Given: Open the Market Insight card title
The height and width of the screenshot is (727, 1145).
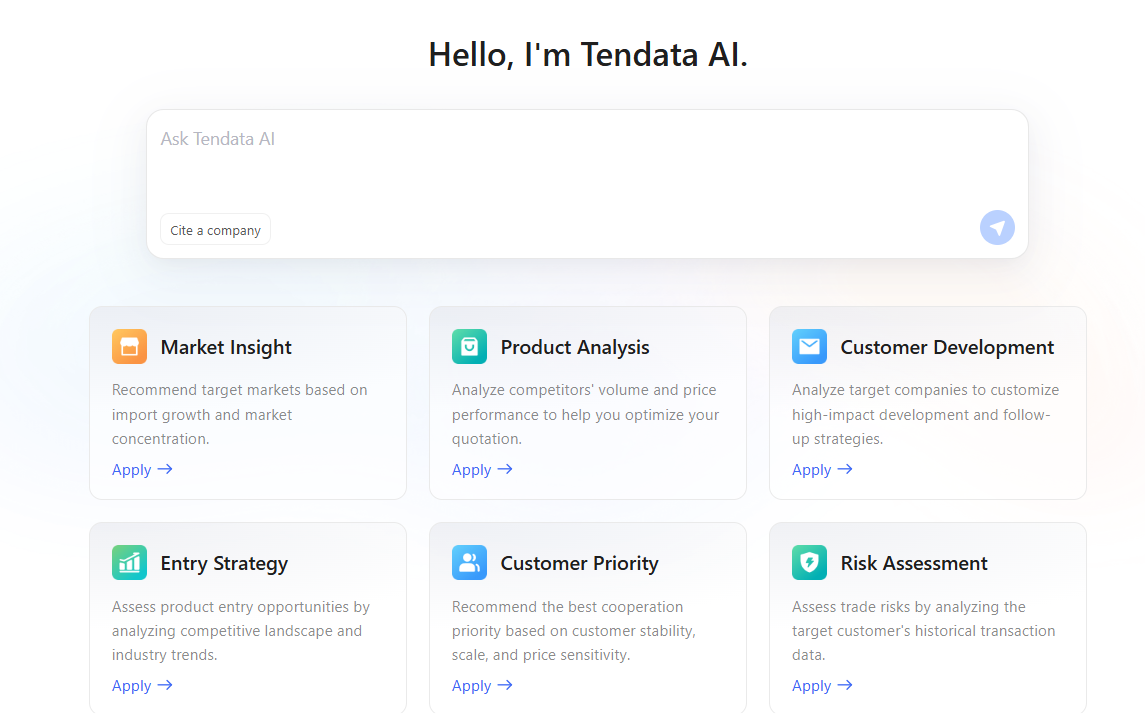Looking at the screenshot, I should tap(226, 347).
